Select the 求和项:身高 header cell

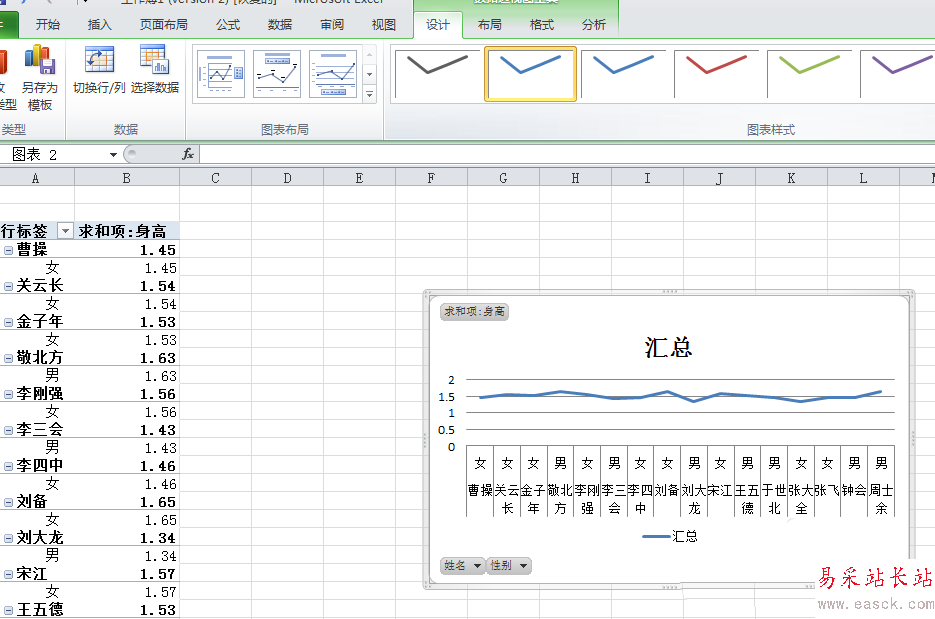tap(127, 231)
